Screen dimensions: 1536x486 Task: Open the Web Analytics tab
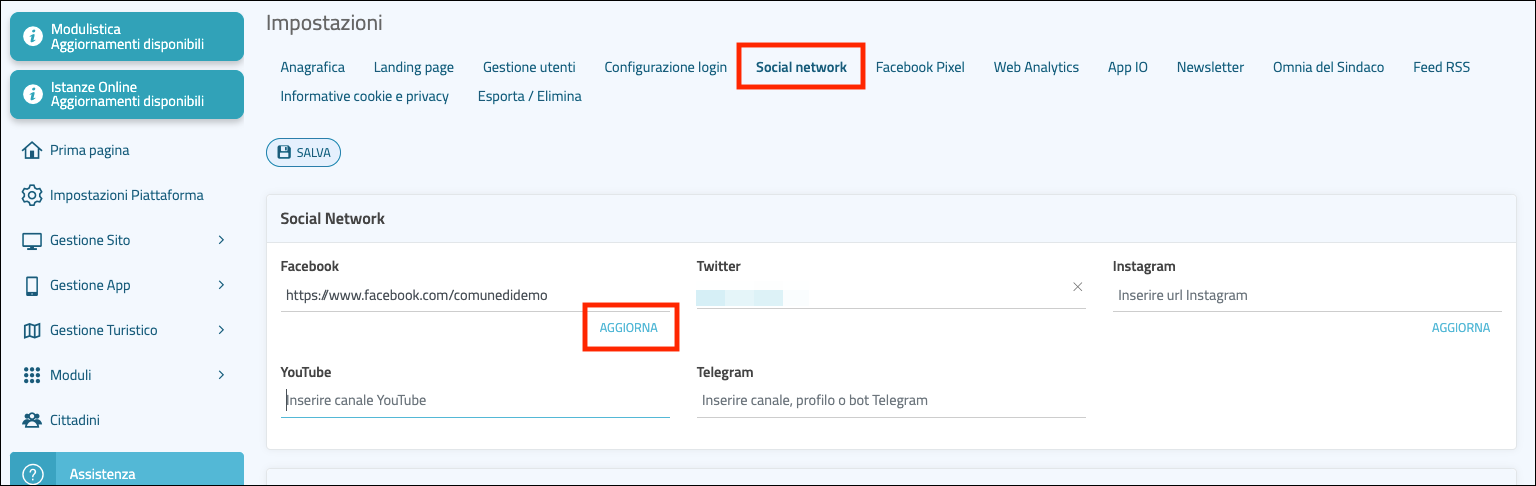click(1036, 67)
